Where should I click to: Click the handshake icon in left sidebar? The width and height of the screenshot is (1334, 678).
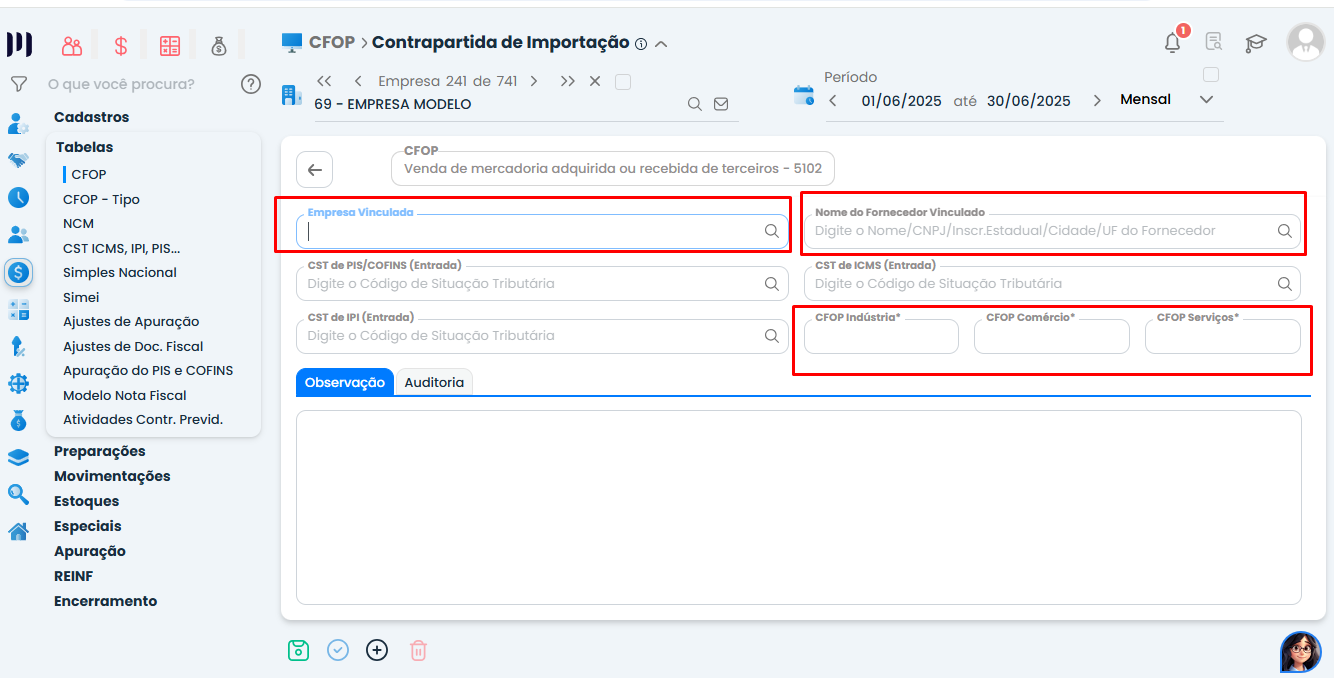(18, 160)
